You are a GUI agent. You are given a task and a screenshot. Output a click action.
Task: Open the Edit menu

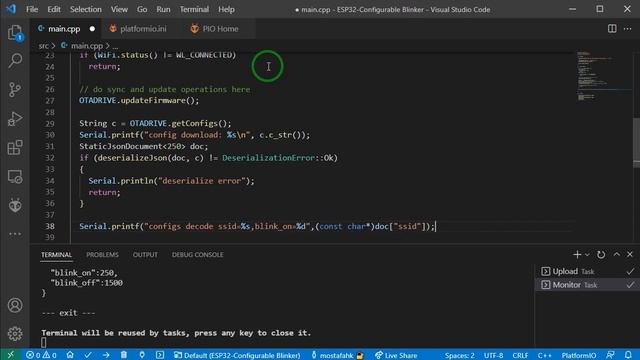pos(54,9)
